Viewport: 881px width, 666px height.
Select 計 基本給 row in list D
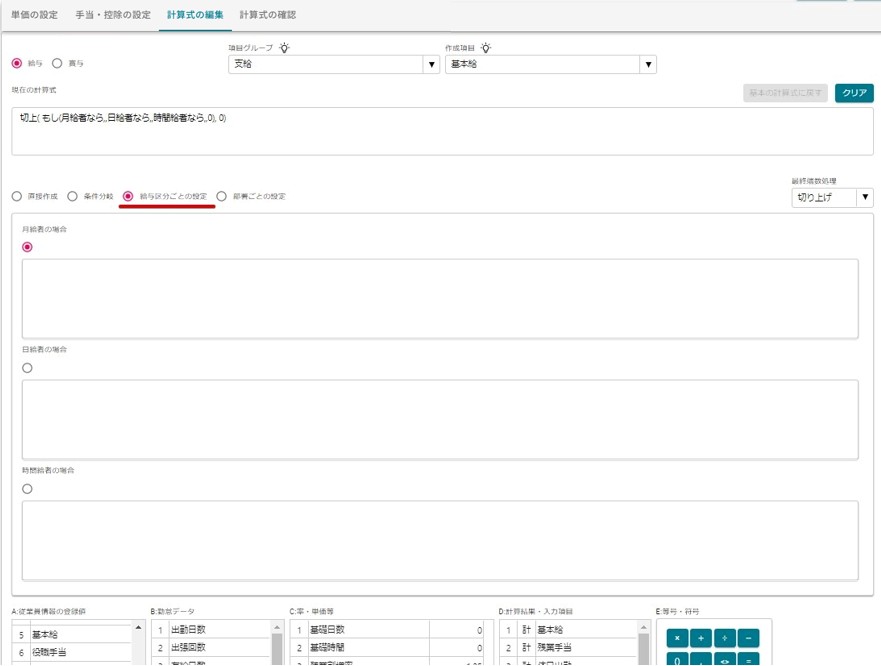point(569,630)
